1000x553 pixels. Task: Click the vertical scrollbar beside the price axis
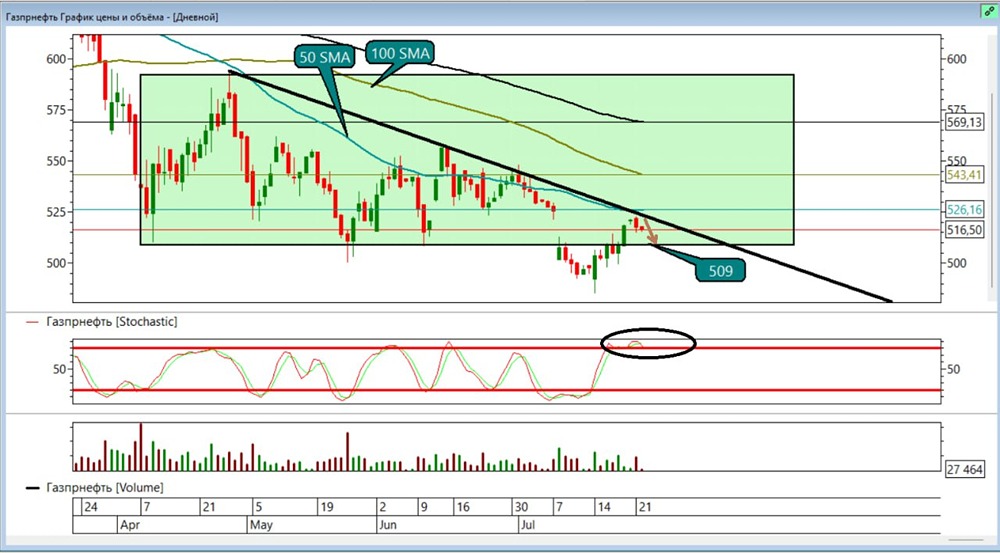click(x=990, y=191)
